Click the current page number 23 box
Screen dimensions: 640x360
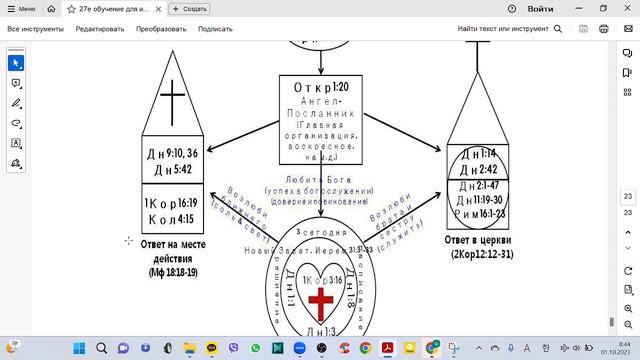click(x=628, y=196)
